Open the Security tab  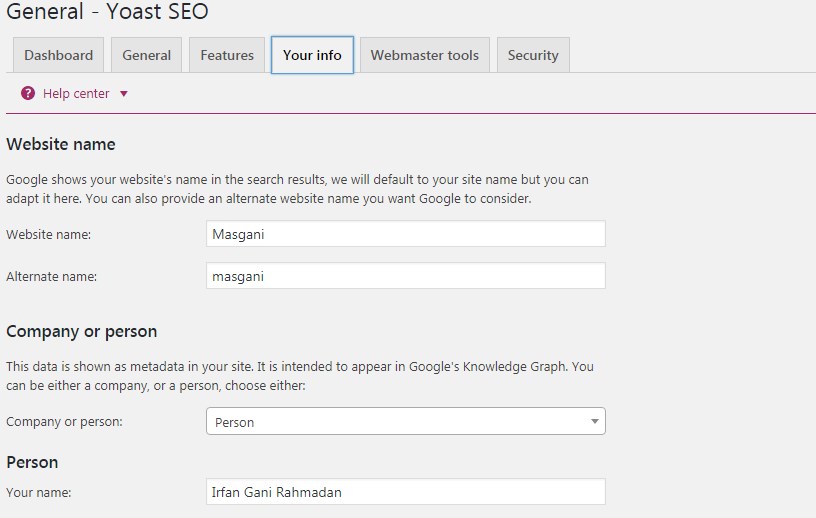pyautogui.click(x=533, y=55)
